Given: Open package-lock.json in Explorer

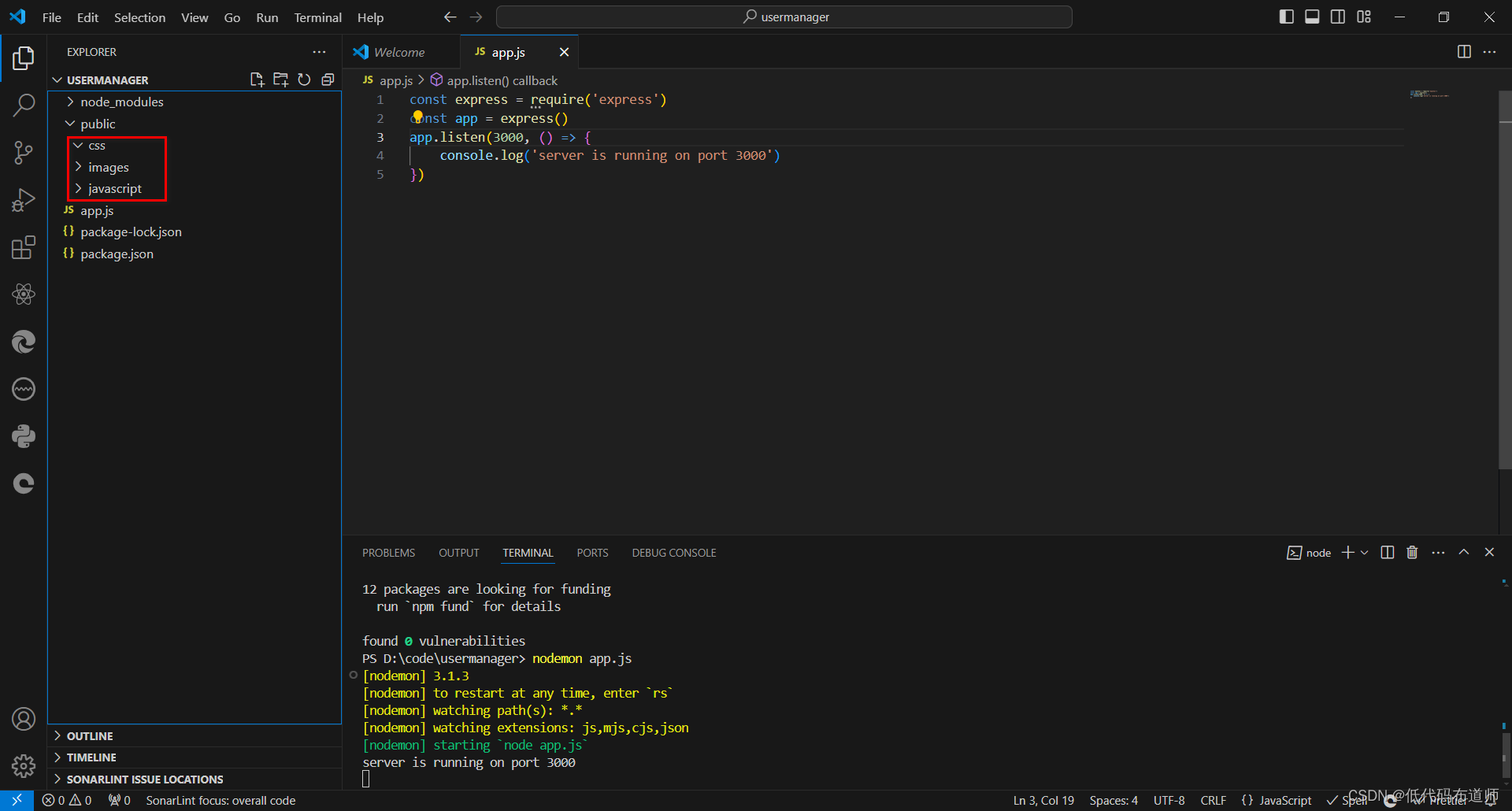Looking at the screenshot, I should [194, 232].
